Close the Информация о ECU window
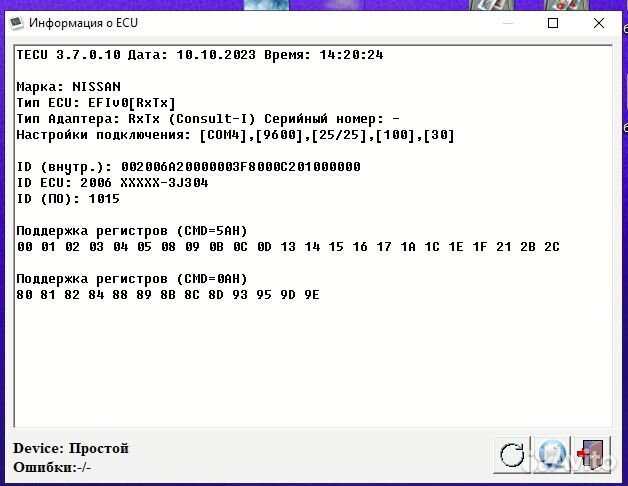 [x=599, y=22]
